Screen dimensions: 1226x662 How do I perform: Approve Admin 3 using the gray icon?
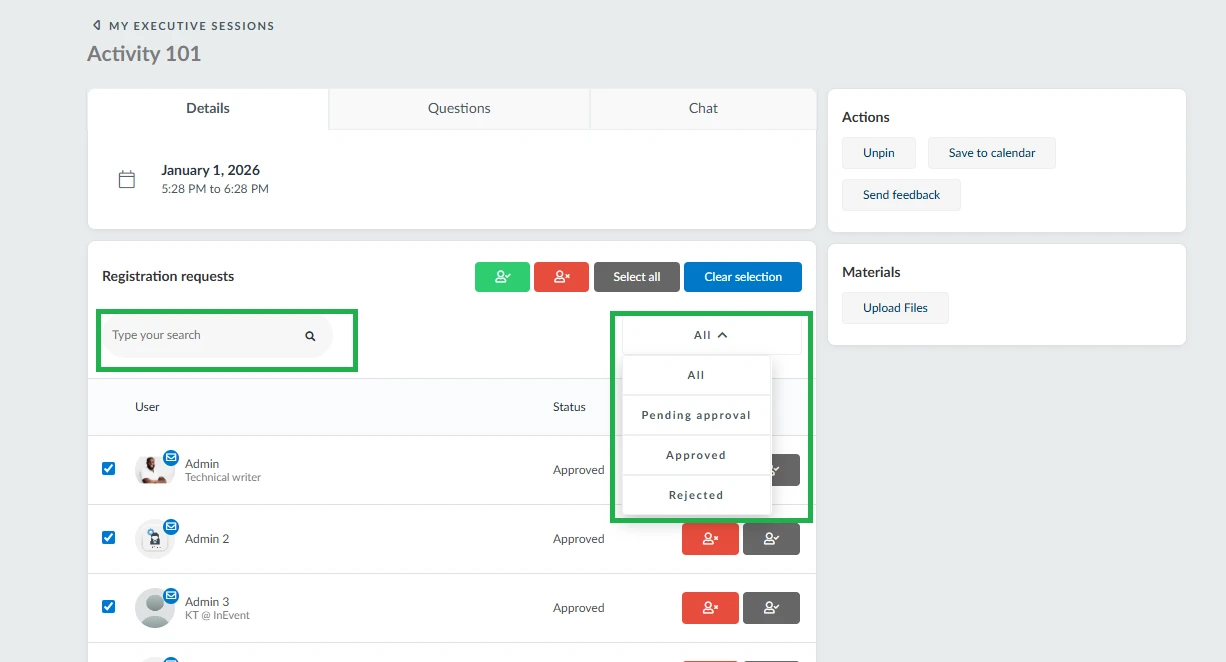point(771,607)
